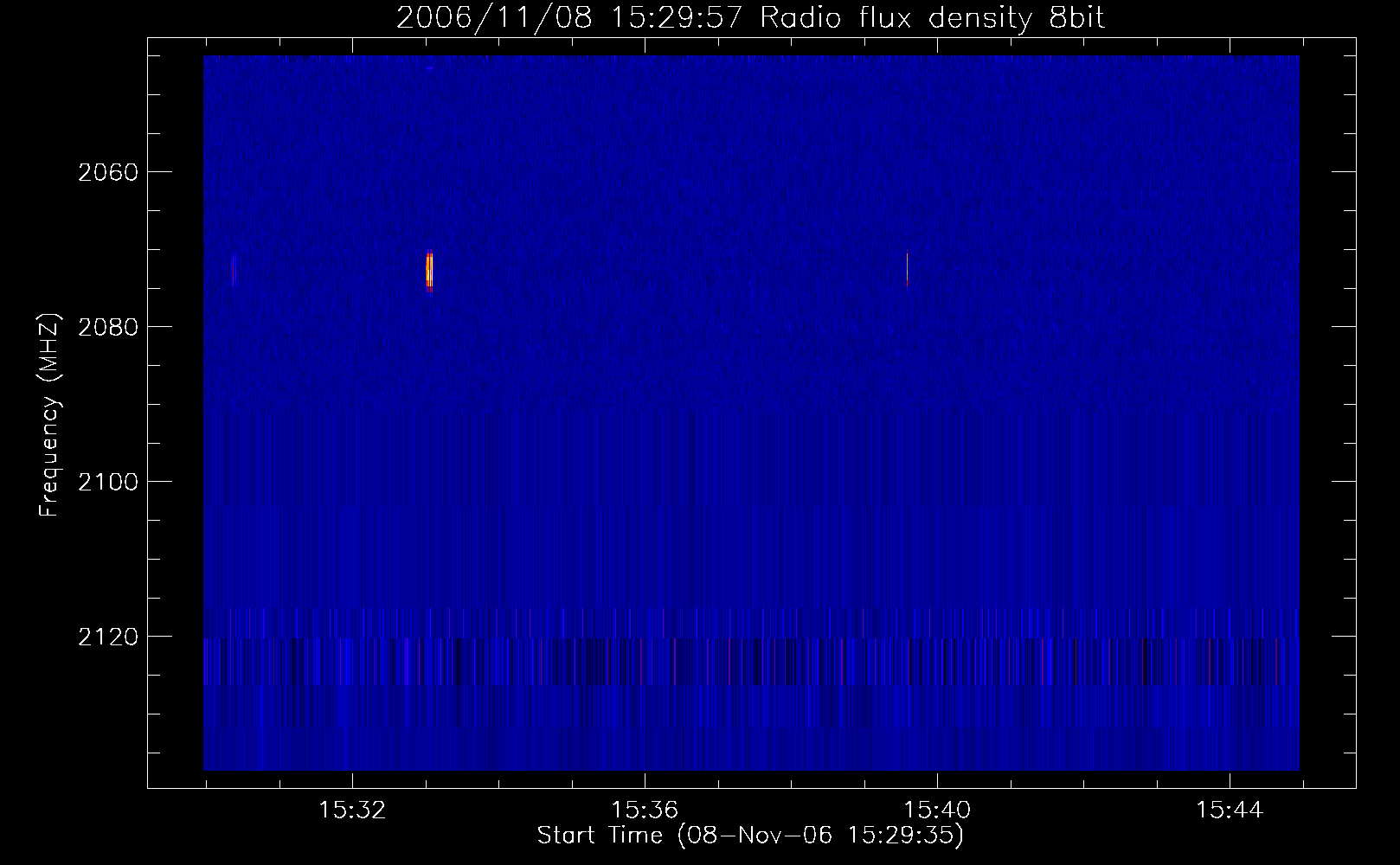This screenshot has width=1400, height=865.
Task: Click the 15:40 time tick label
Action: tap(937, 811)
